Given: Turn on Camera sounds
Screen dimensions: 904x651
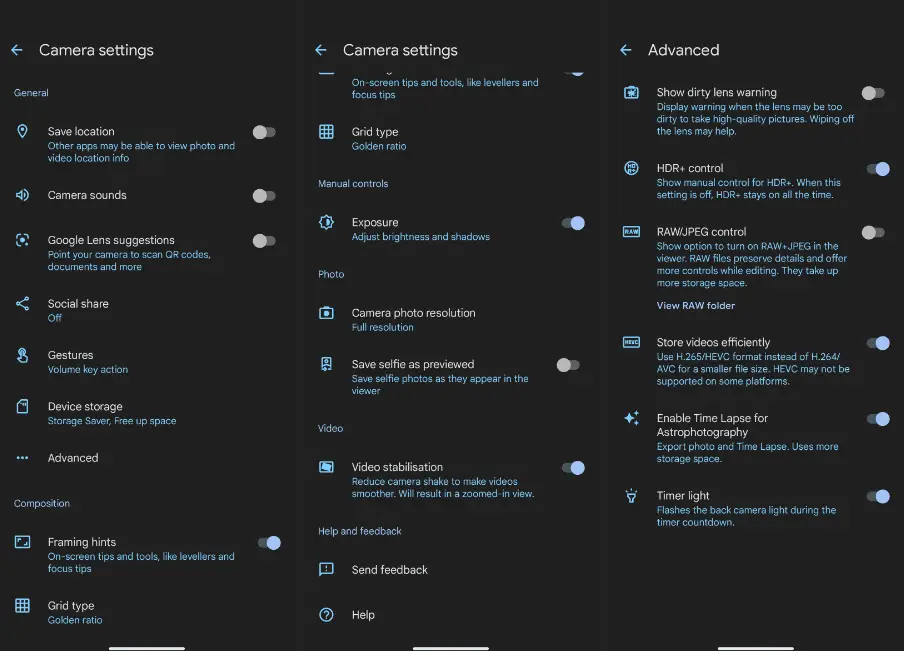Looking at the screenshot, I should coord(264,196).
